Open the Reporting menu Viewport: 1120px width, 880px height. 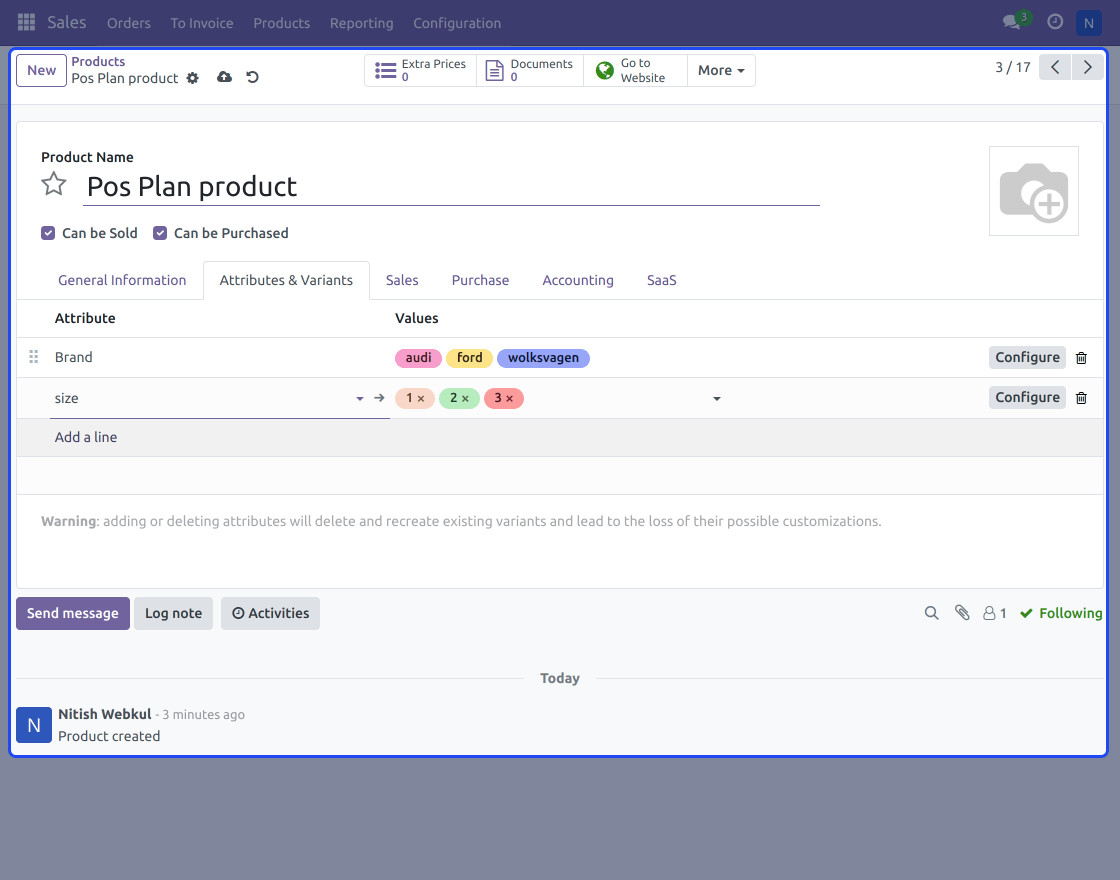point(361,23)
